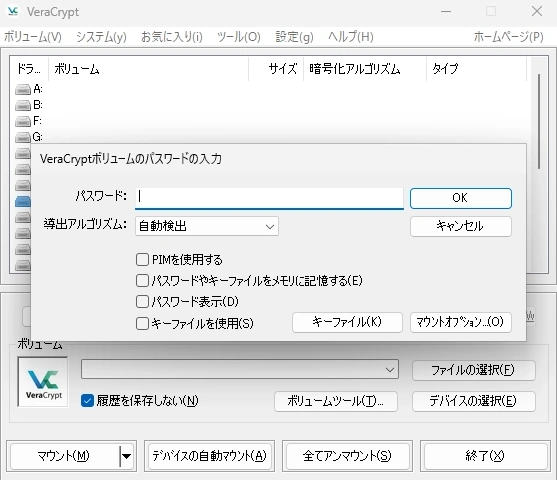Viewport: 557px width, 480px height.
Task: Open マウントオプション...(O)
Action: point(461,322)
